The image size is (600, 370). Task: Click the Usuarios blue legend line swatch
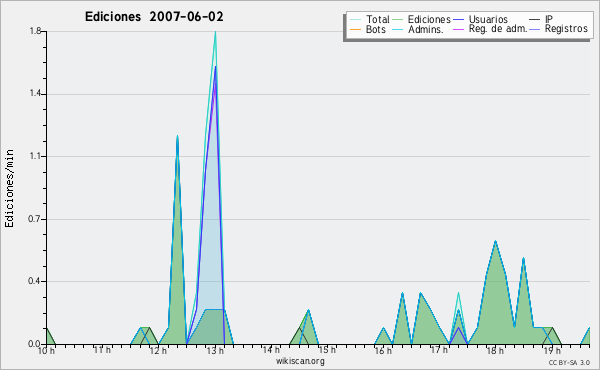pyautogui.click(x=458, y=20)
